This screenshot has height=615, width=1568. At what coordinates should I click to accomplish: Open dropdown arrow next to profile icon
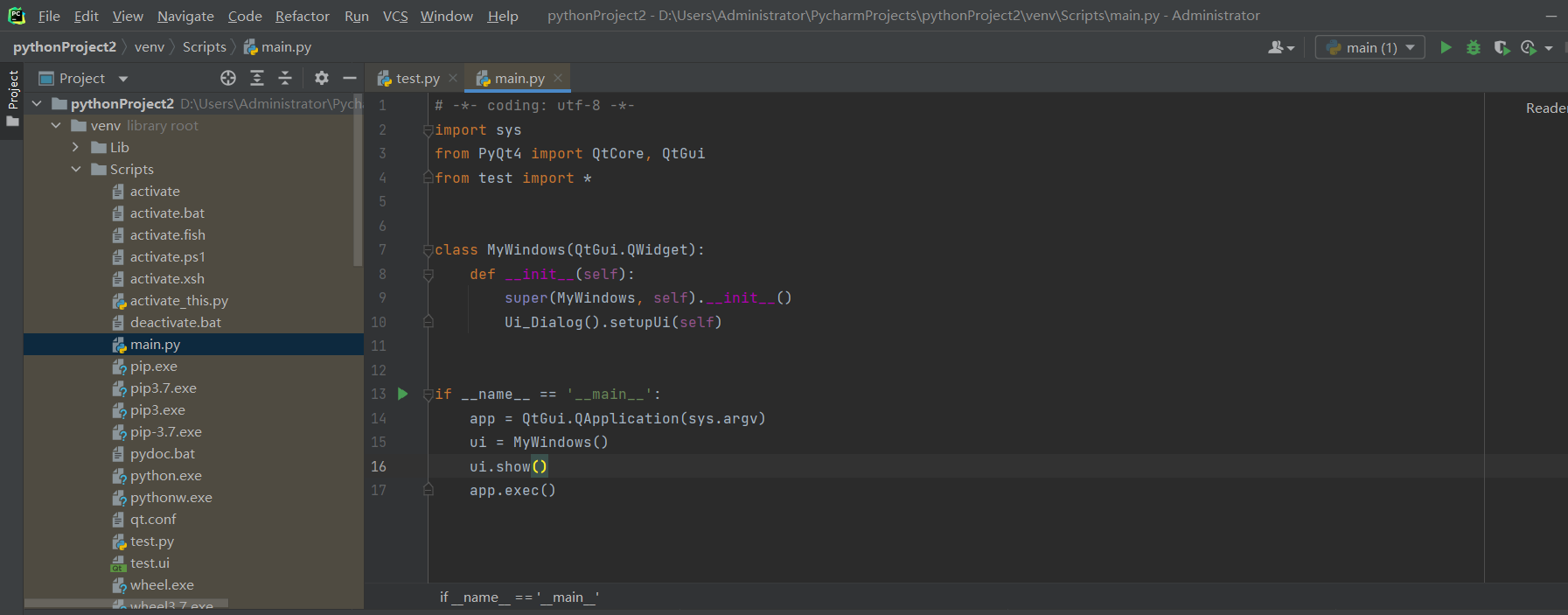[x=1549, y=48]
